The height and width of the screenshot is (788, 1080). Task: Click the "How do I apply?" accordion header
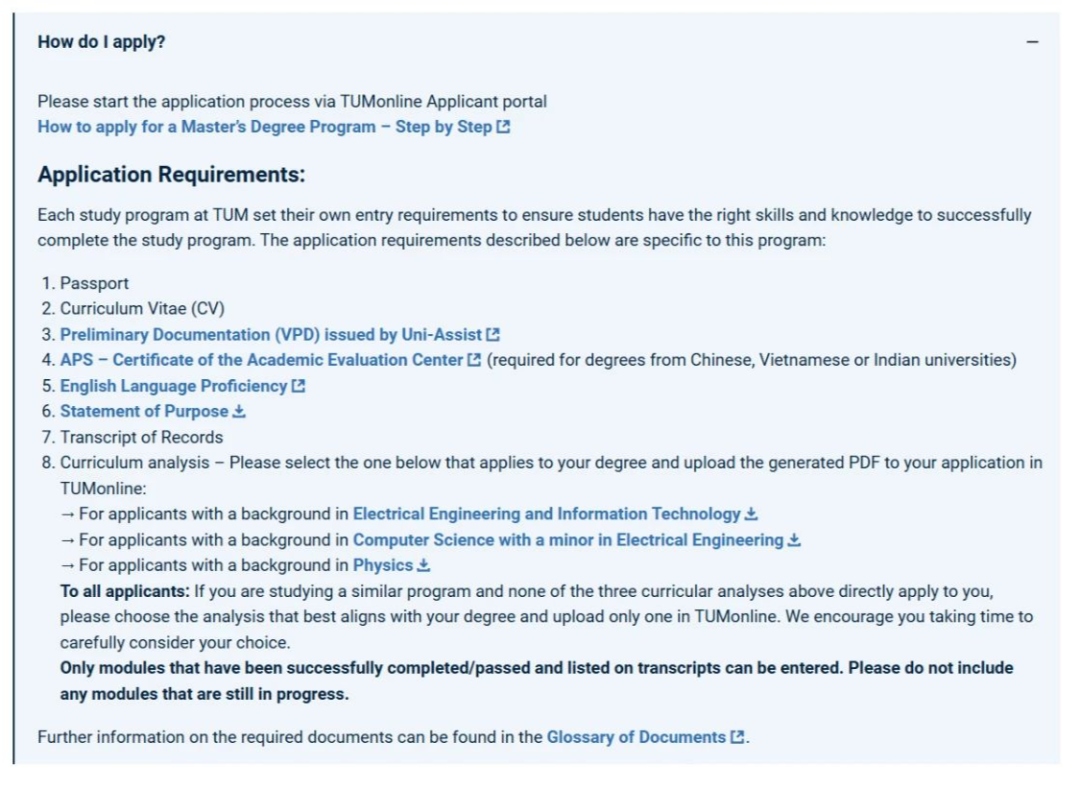pos(102,42)
